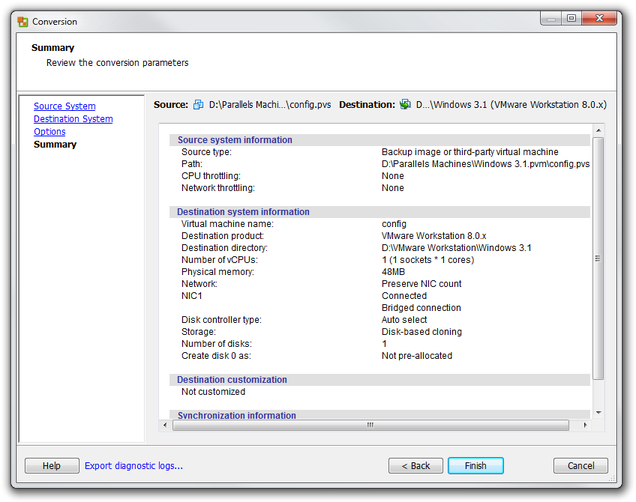The image size is (636, 502).
Task: Click the destination directory value
Action: click(x=456, y=248)
